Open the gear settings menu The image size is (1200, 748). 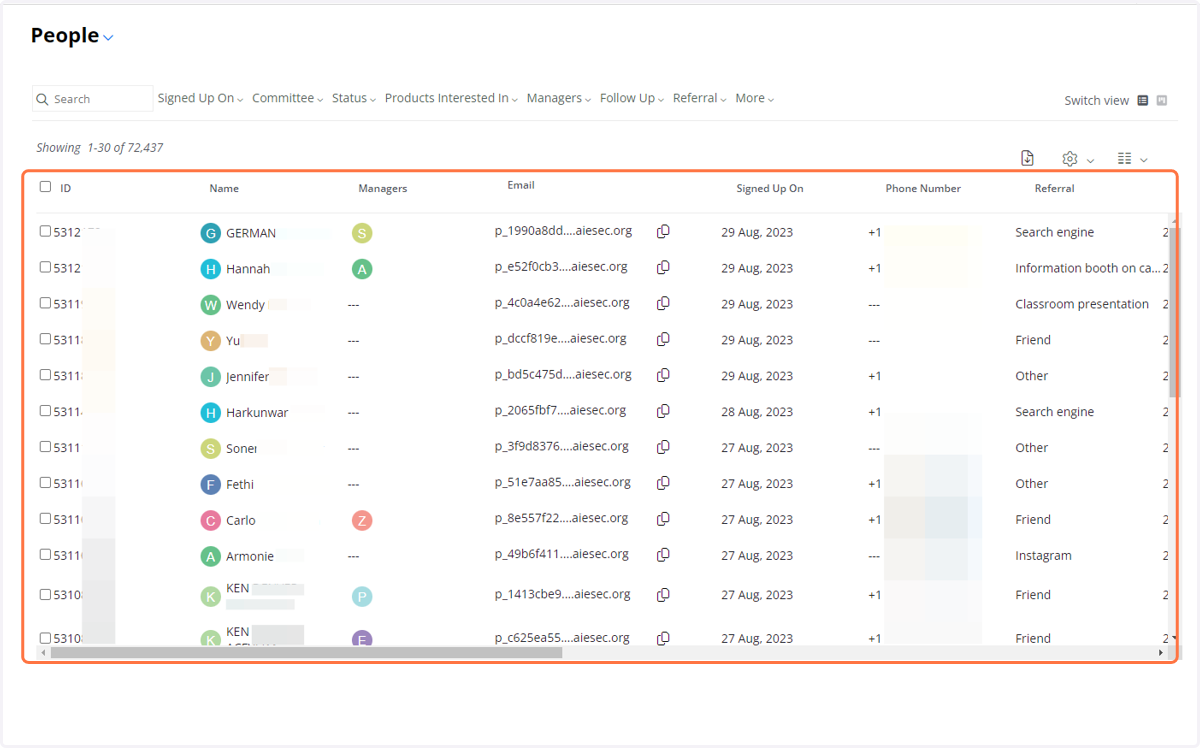pyautogui.click(x=1070, y=159)
